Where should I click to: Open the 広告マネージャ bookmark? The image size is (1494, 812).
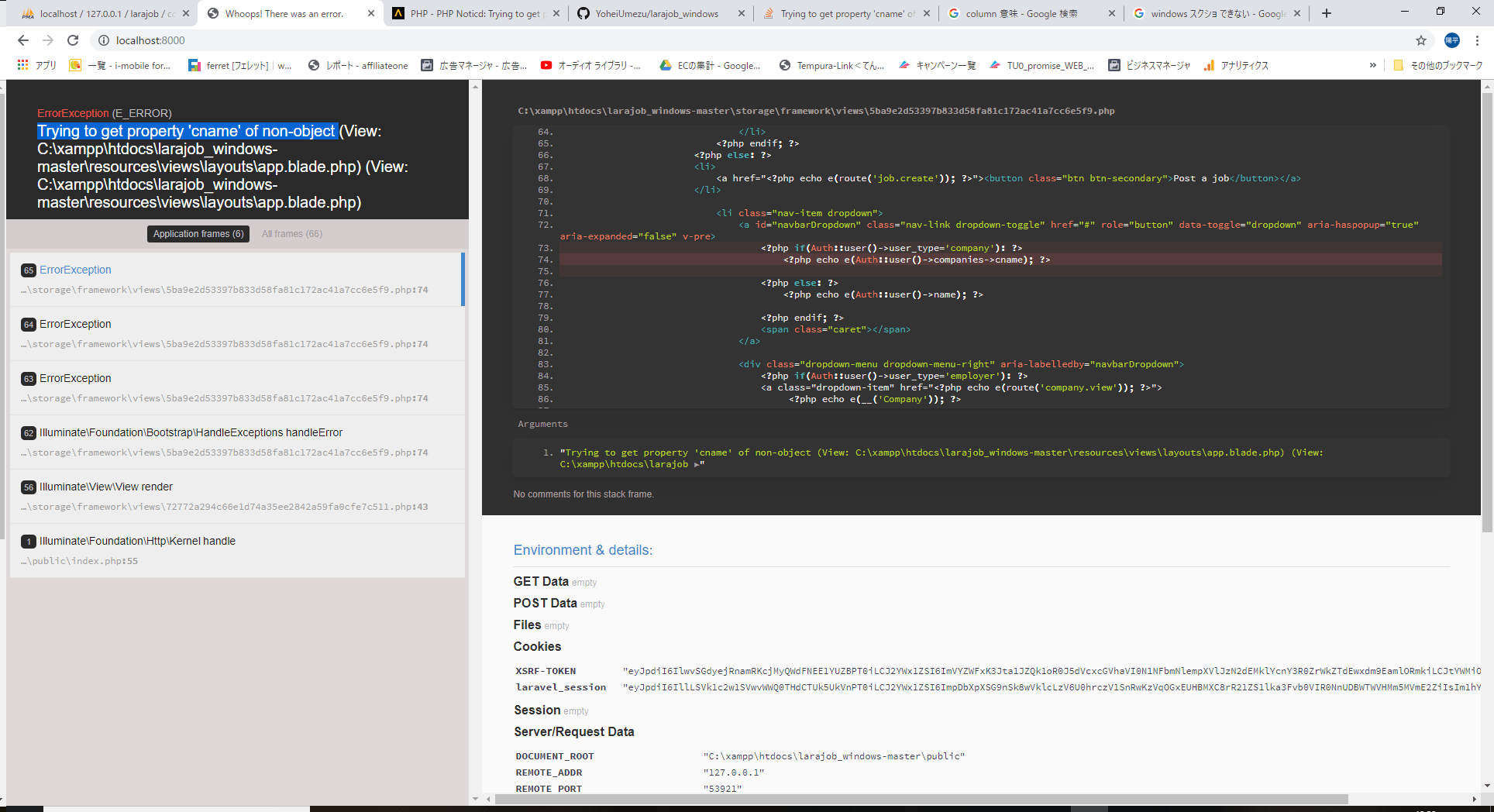tap(474, 65)
